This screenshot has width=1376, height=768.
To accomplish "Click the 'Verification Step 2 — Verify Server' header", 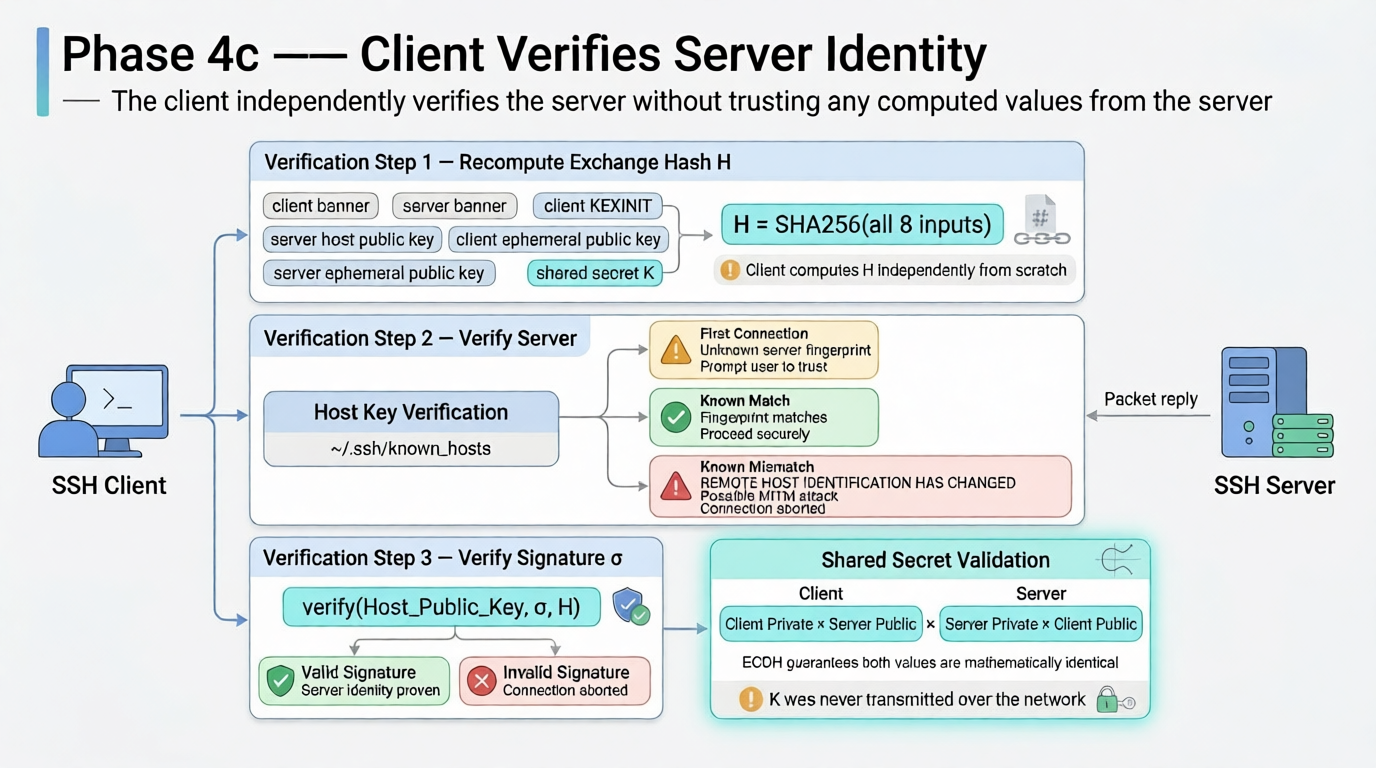I will coord(420,338).
